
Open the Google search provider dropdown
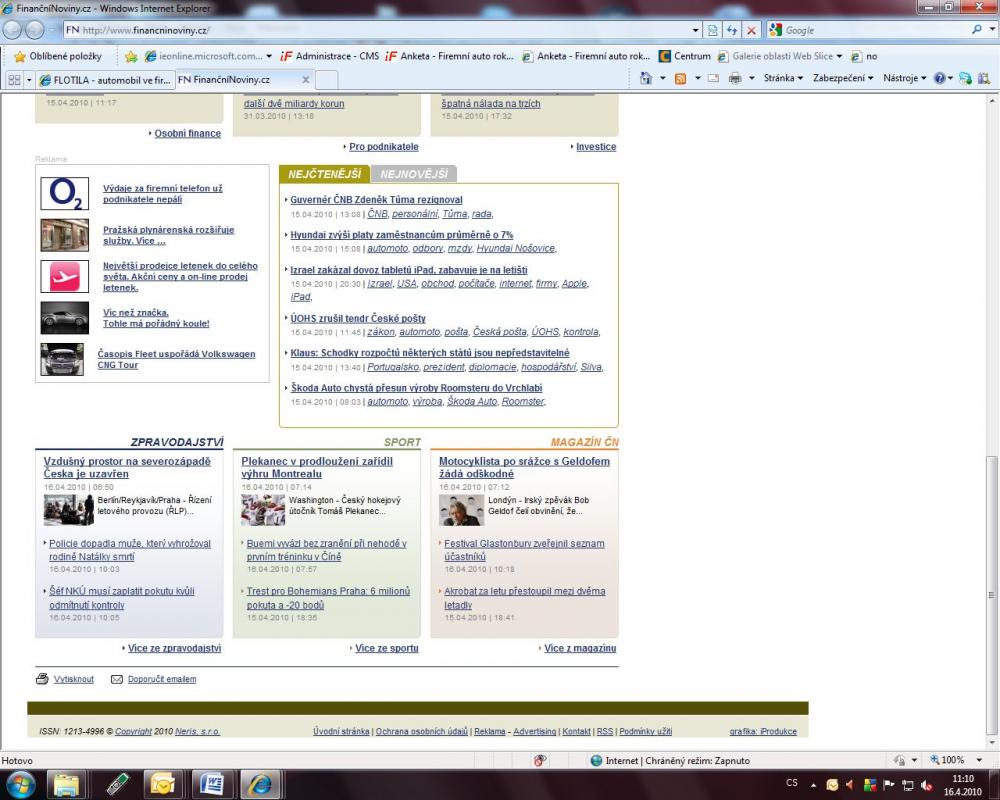tap(992, 30)
